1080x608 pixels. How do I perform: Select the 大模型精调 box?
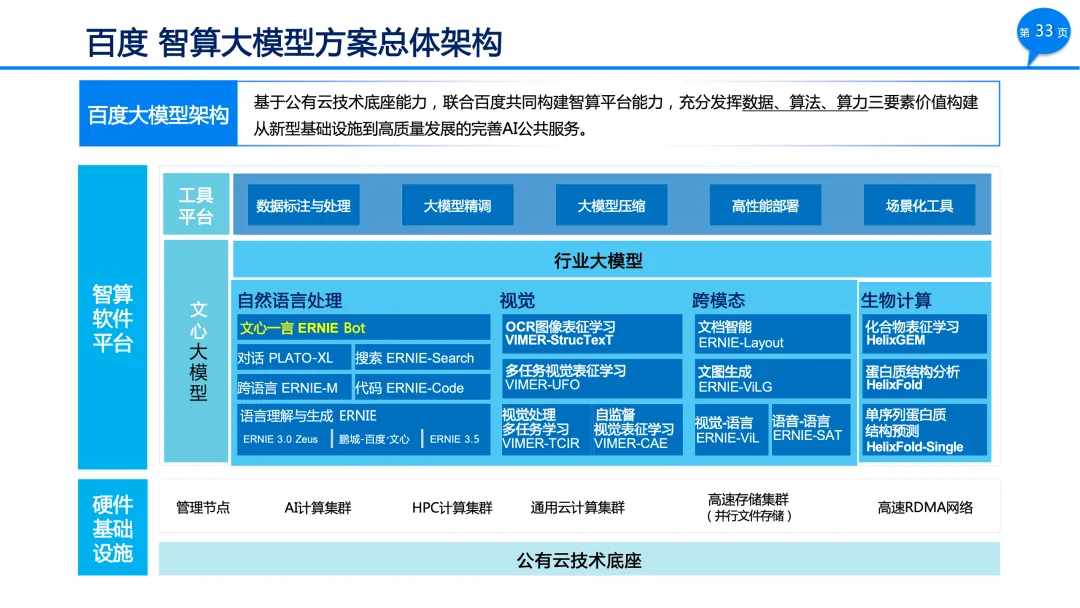pos(457,205)
